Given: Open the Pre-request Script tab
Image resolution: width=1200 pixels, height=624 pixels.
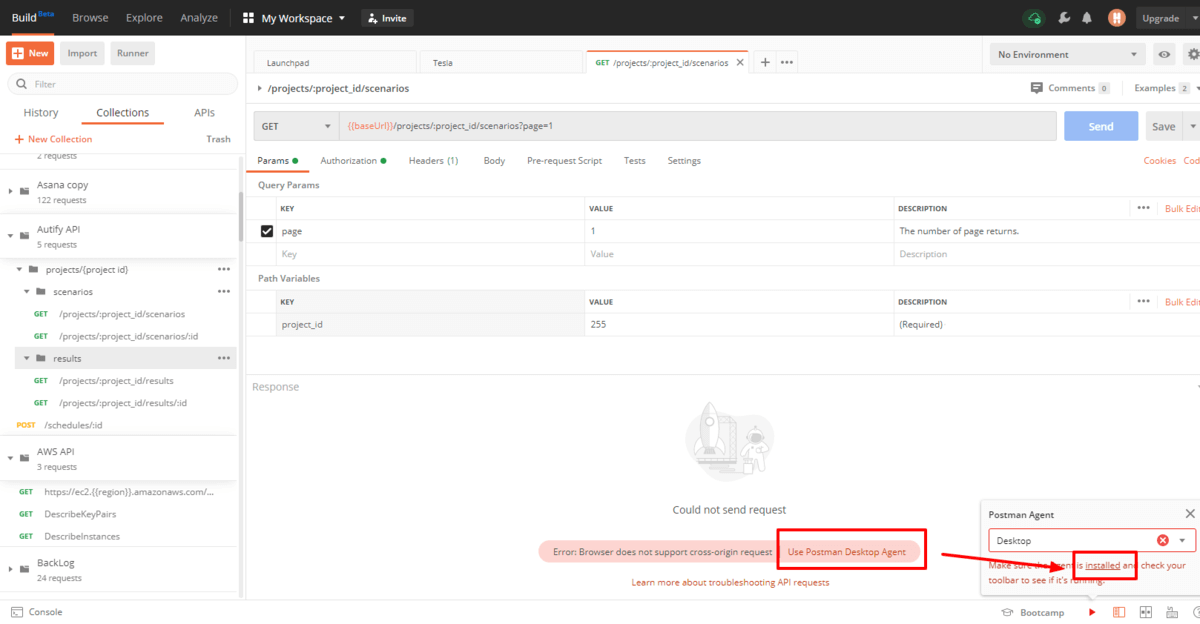Looking at the screenshot, I should click(564, 160).
